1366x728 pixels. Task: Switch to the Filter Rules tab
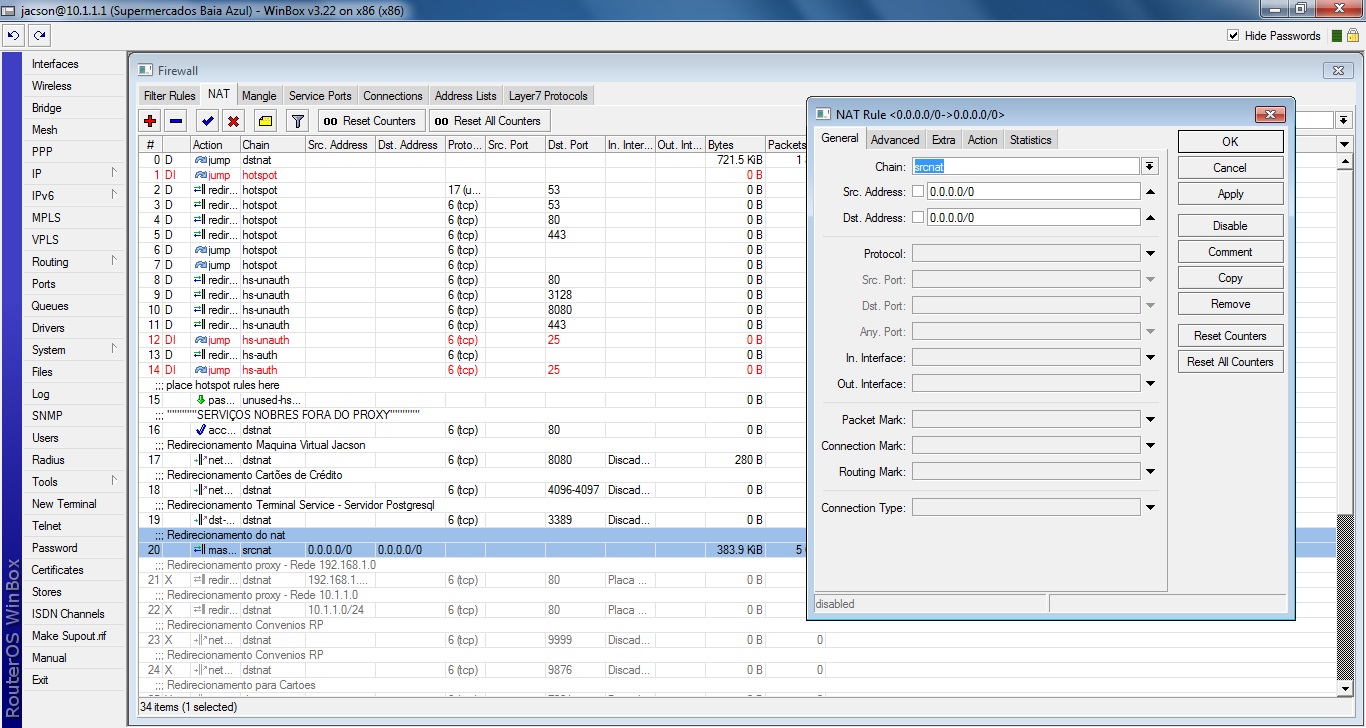point(169,96)
